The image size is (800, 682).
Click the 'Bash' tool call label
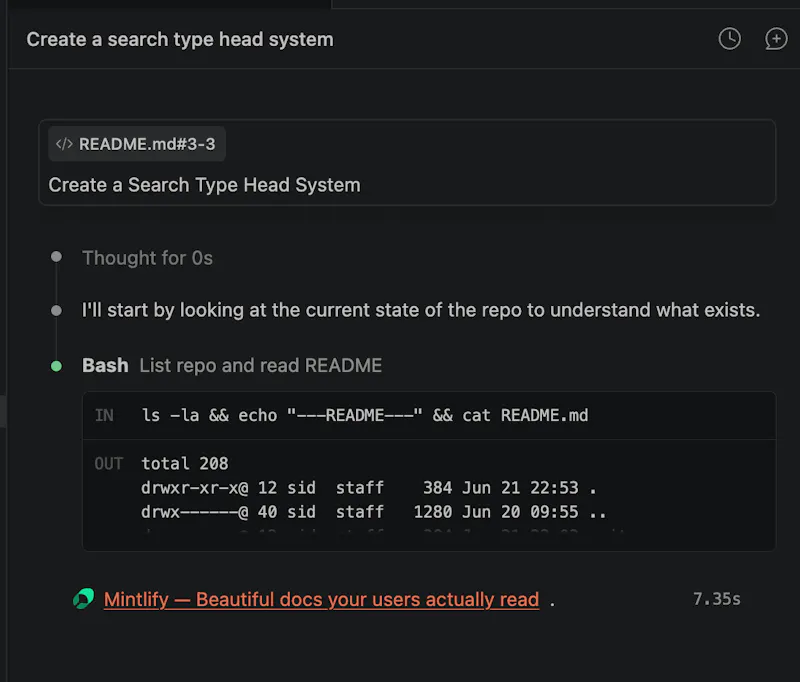coord(105,365)
